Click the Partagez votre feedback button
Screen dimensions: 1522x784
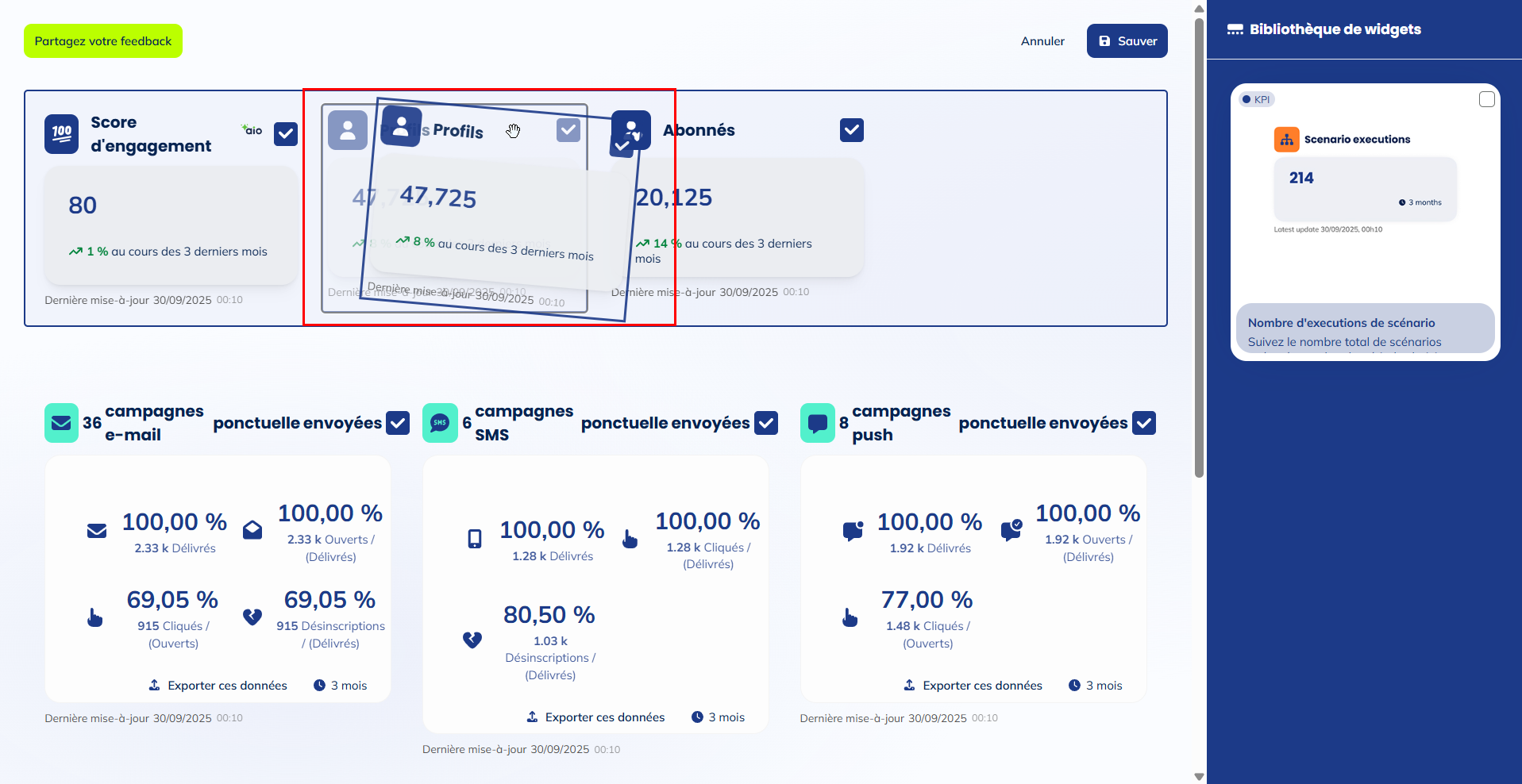[102, 40]
